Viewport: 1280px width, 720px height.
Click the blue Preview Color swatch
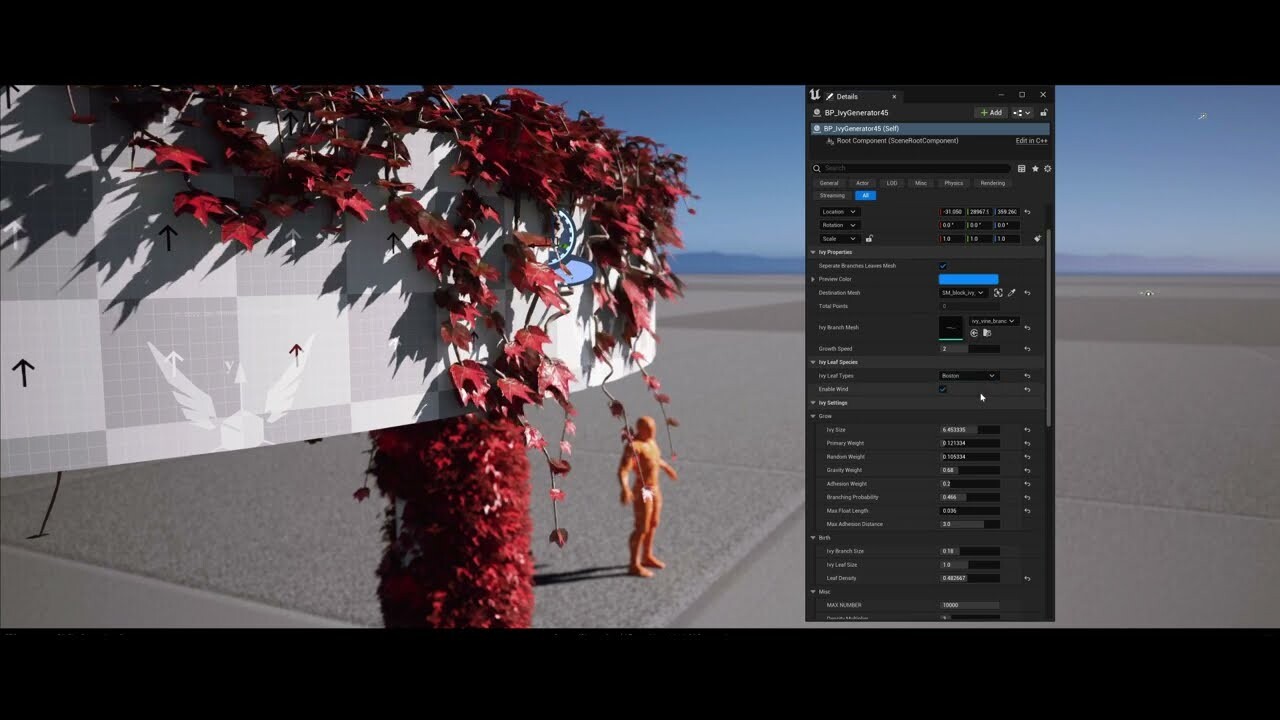point(968,279)
